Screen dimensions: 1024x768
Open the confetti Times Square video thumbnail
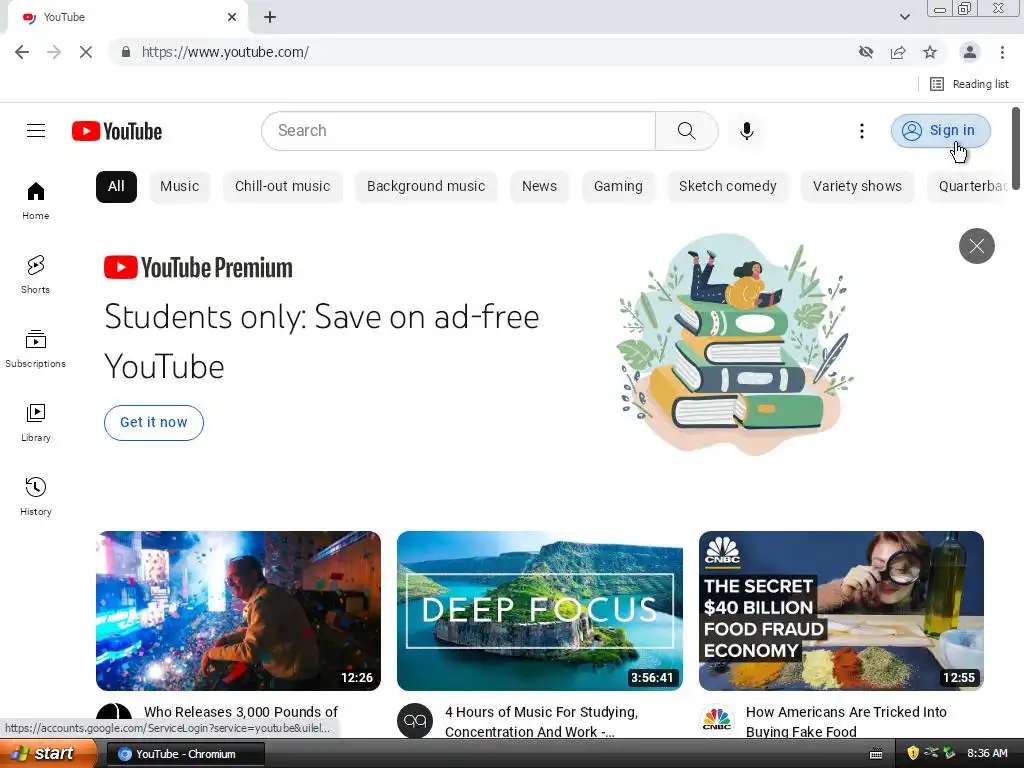238,611
